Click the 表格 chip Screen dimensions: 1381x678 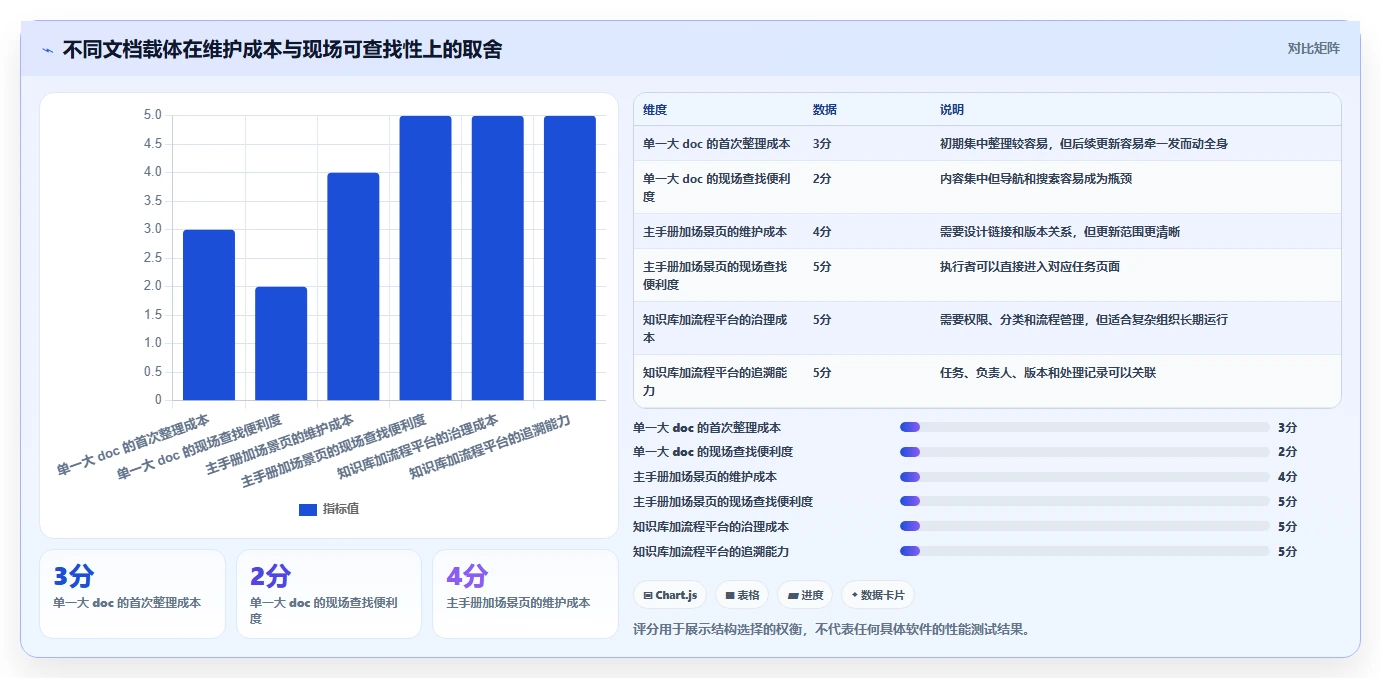click(x=743, y=595)
